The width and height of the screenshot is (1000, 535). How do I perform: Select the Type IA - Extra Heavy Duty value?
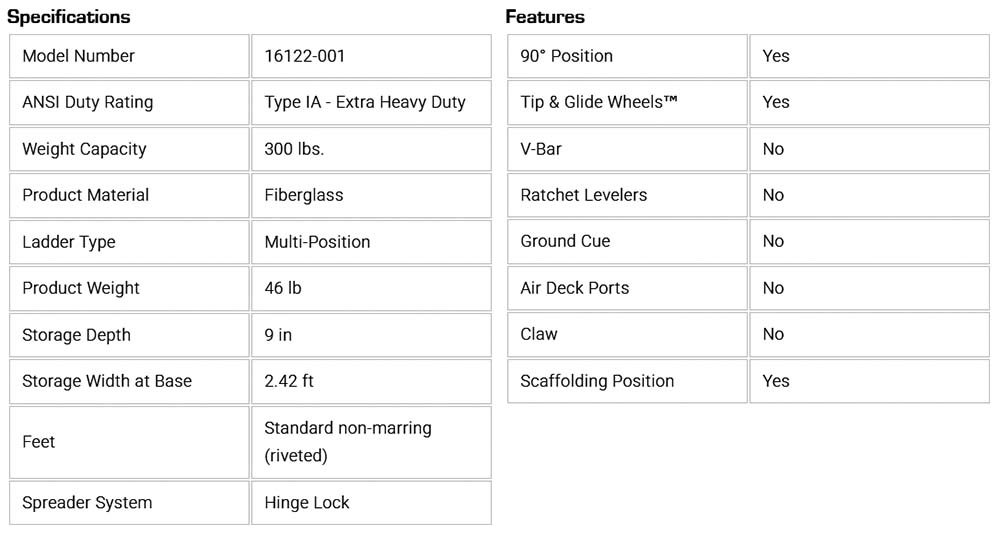tap(365, 102)
